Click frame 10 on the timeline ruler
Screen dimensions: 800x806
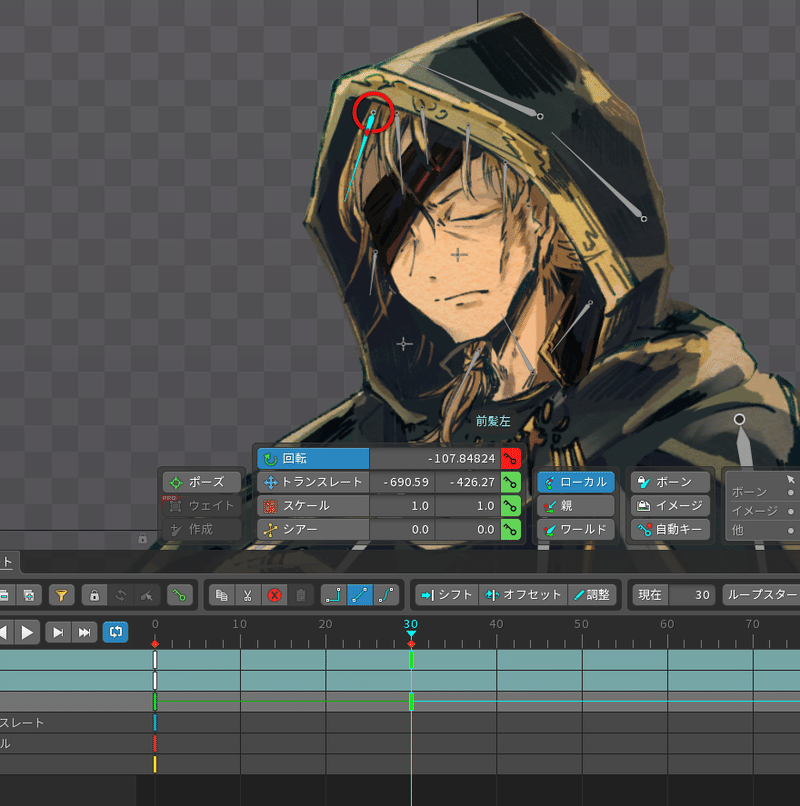pyautogui.click(x=240, y=624)
